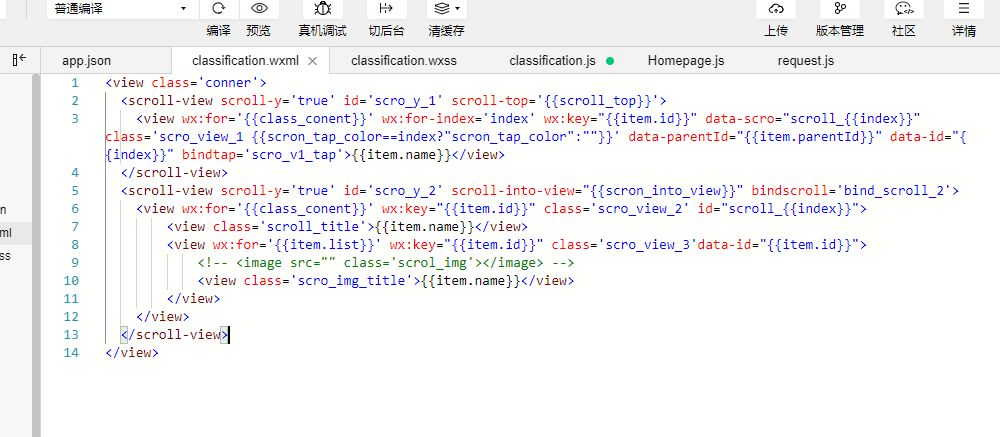Viewport: 1000px width, 437px height.
Task: Click line number 1 in gutter
Action: (75, 83)
